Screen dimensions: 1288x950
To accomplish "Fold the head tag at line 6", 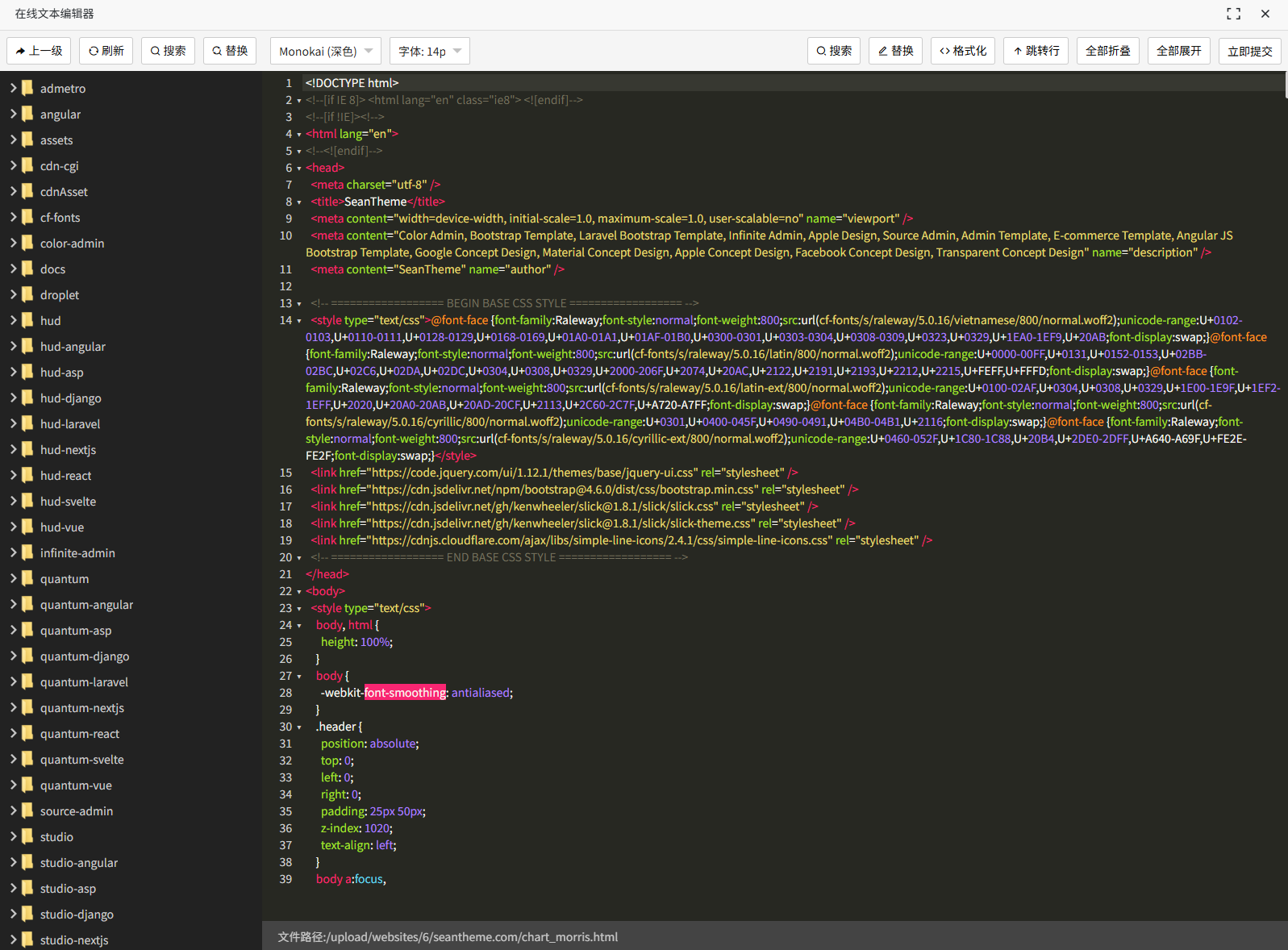I will [299, 169].
